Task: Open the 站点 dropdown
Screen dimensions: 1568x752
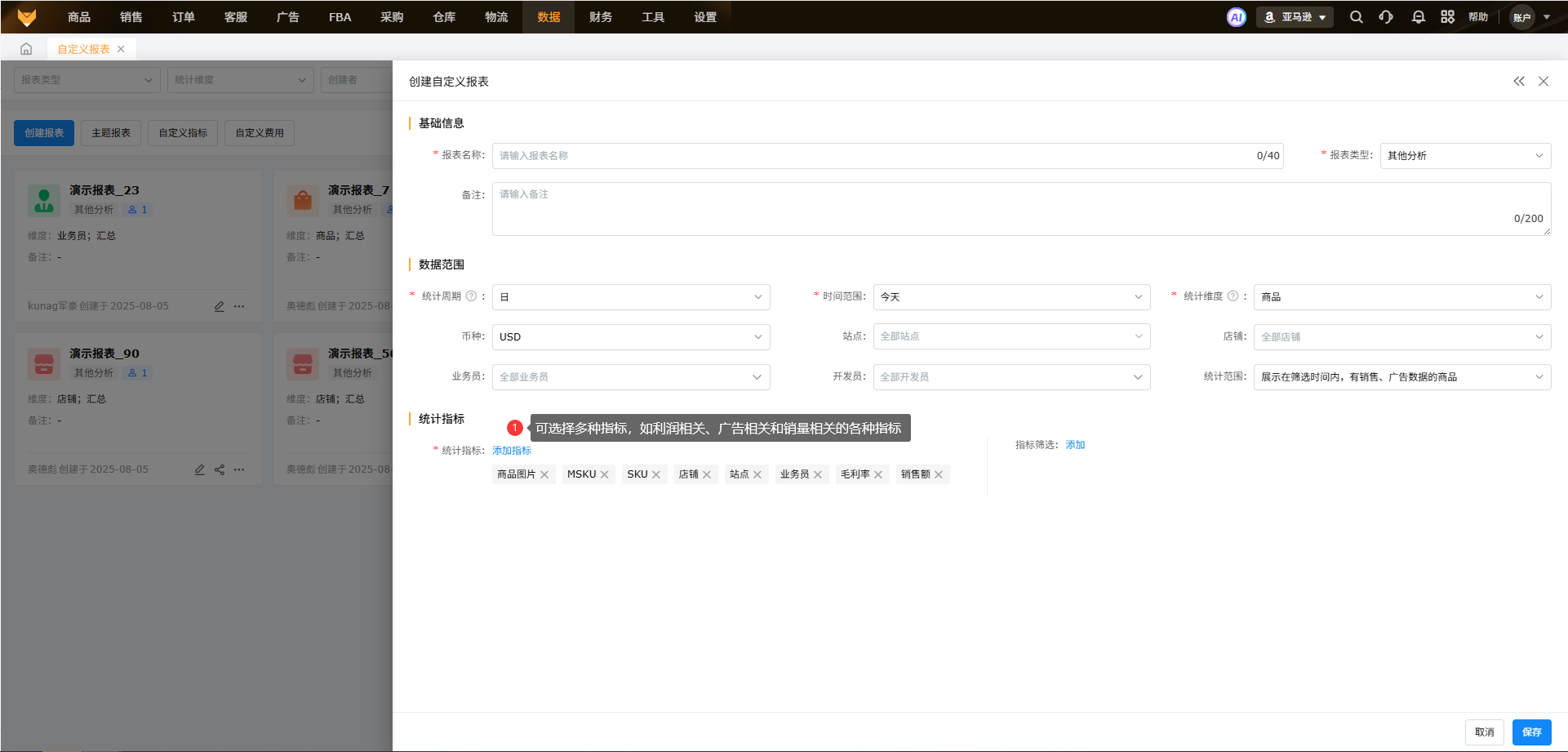Action: coord(1011,336)
